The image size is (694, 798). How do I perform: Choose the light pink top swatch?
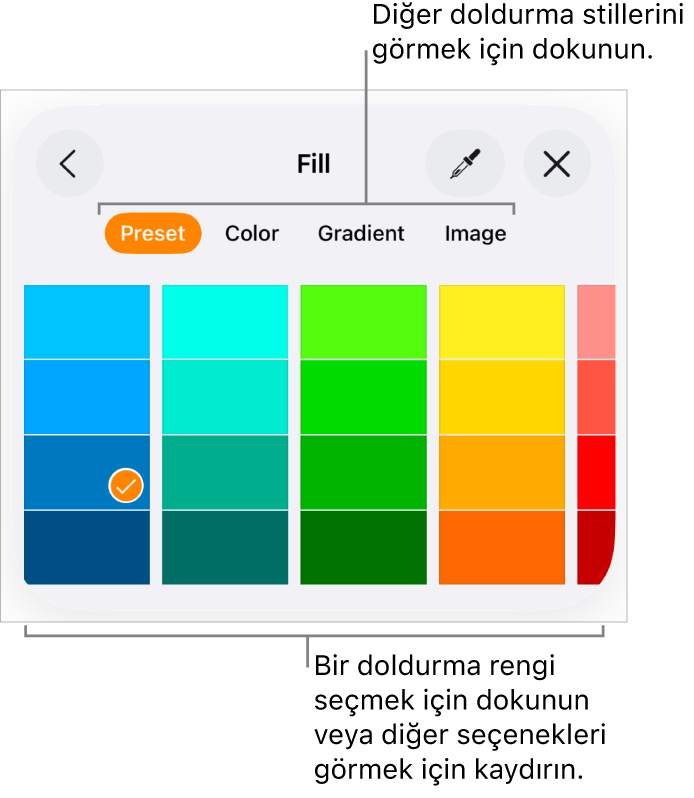tap(596, 322)
